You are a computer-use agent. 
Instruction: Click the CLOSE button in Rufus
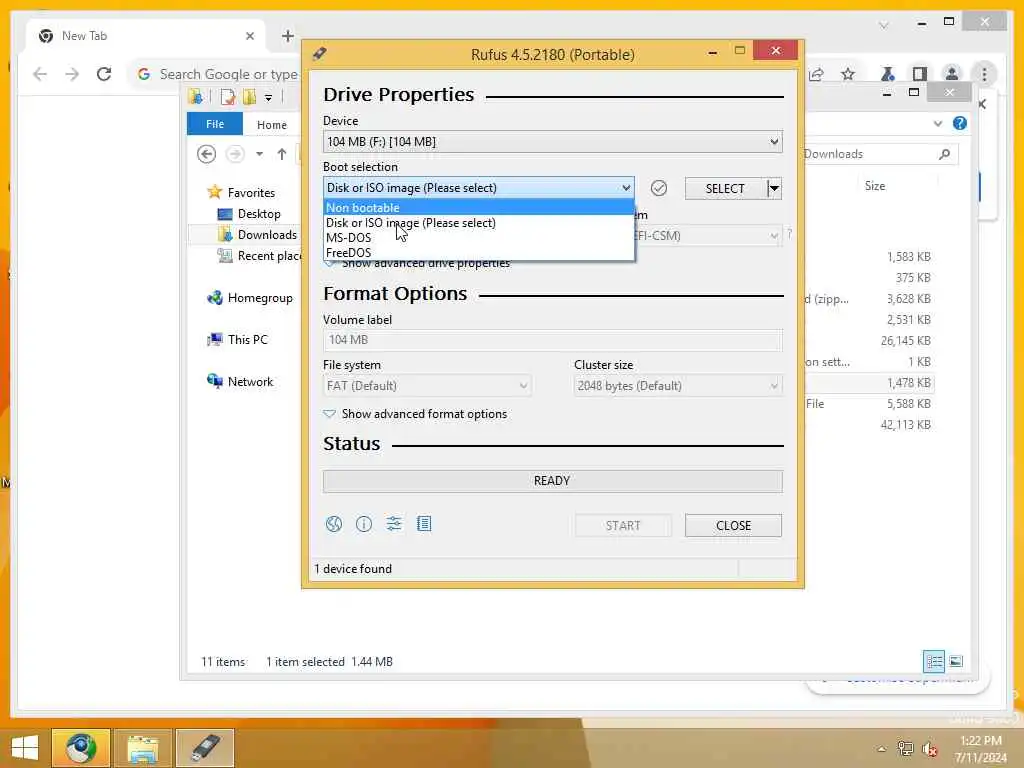[x=733, y=526]
